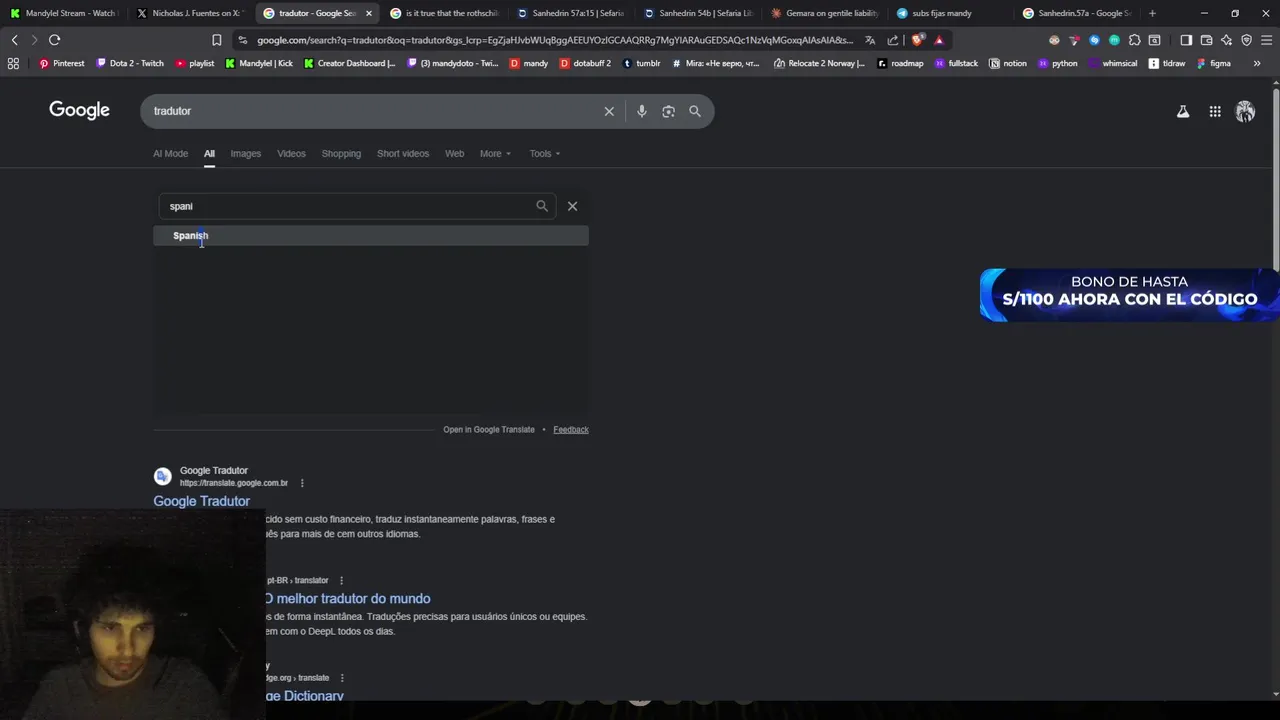The image size is (1280, 720).
Task: Bookmark this page icon in address bar
Action: click(216, 40)
